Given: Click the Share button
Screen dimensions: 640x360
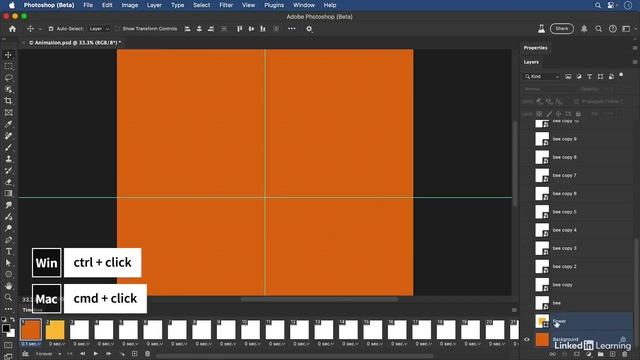Looking at the screenshot, I should click(562, 29).
